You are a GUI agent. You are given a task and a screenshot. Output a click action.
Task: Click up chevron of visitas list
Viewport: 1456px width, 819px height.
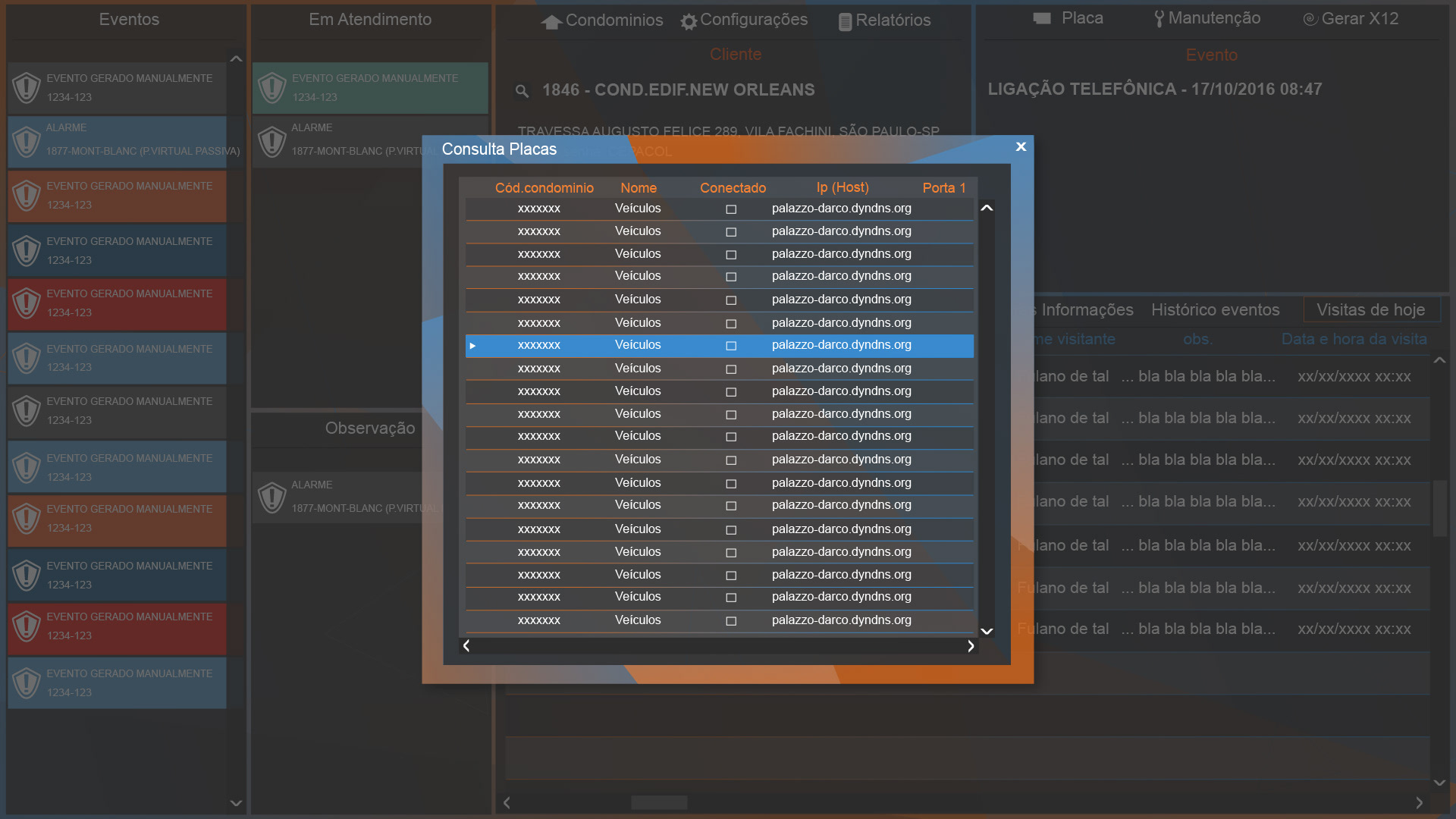[x=1439, y=360]
